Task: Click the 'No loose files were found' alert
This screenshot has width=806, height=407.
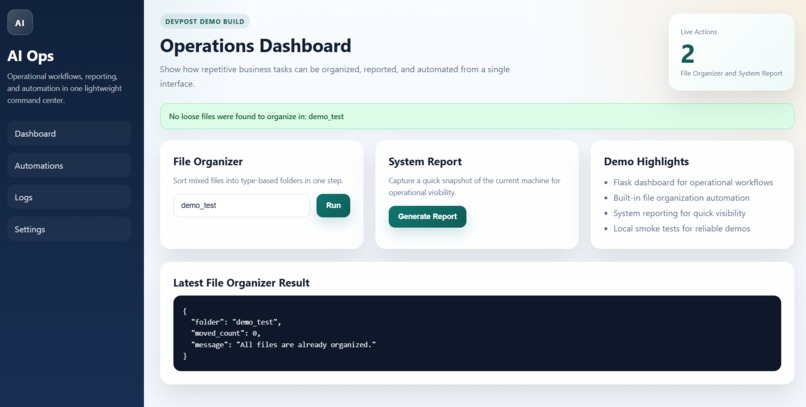Action: point(477,116)
